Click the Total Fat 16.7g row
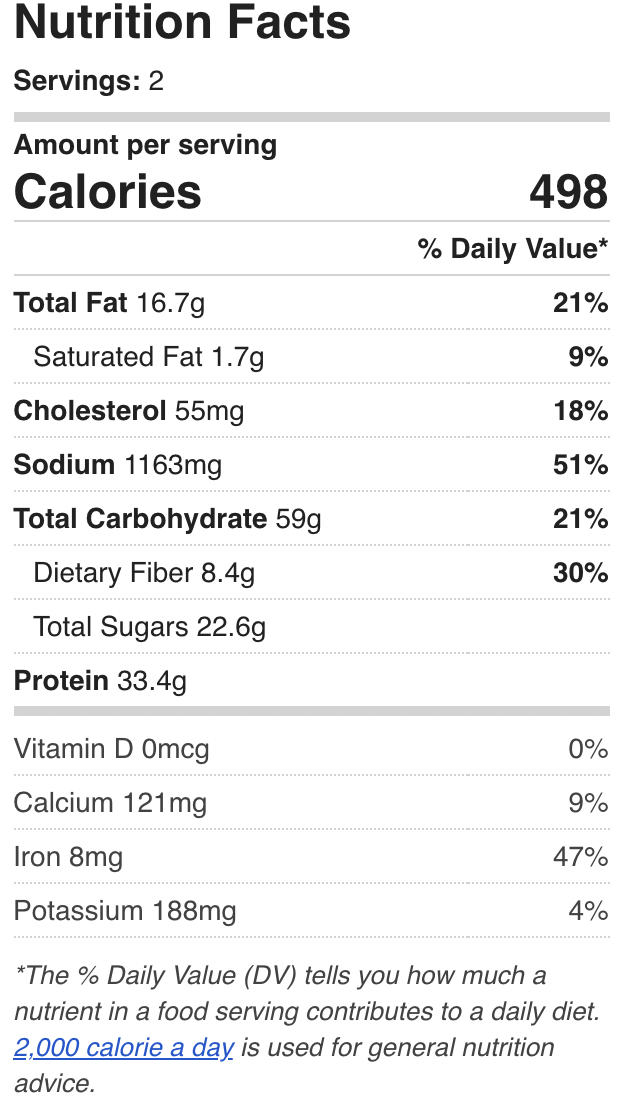628x1114 pixels. (x=311, y=303)
